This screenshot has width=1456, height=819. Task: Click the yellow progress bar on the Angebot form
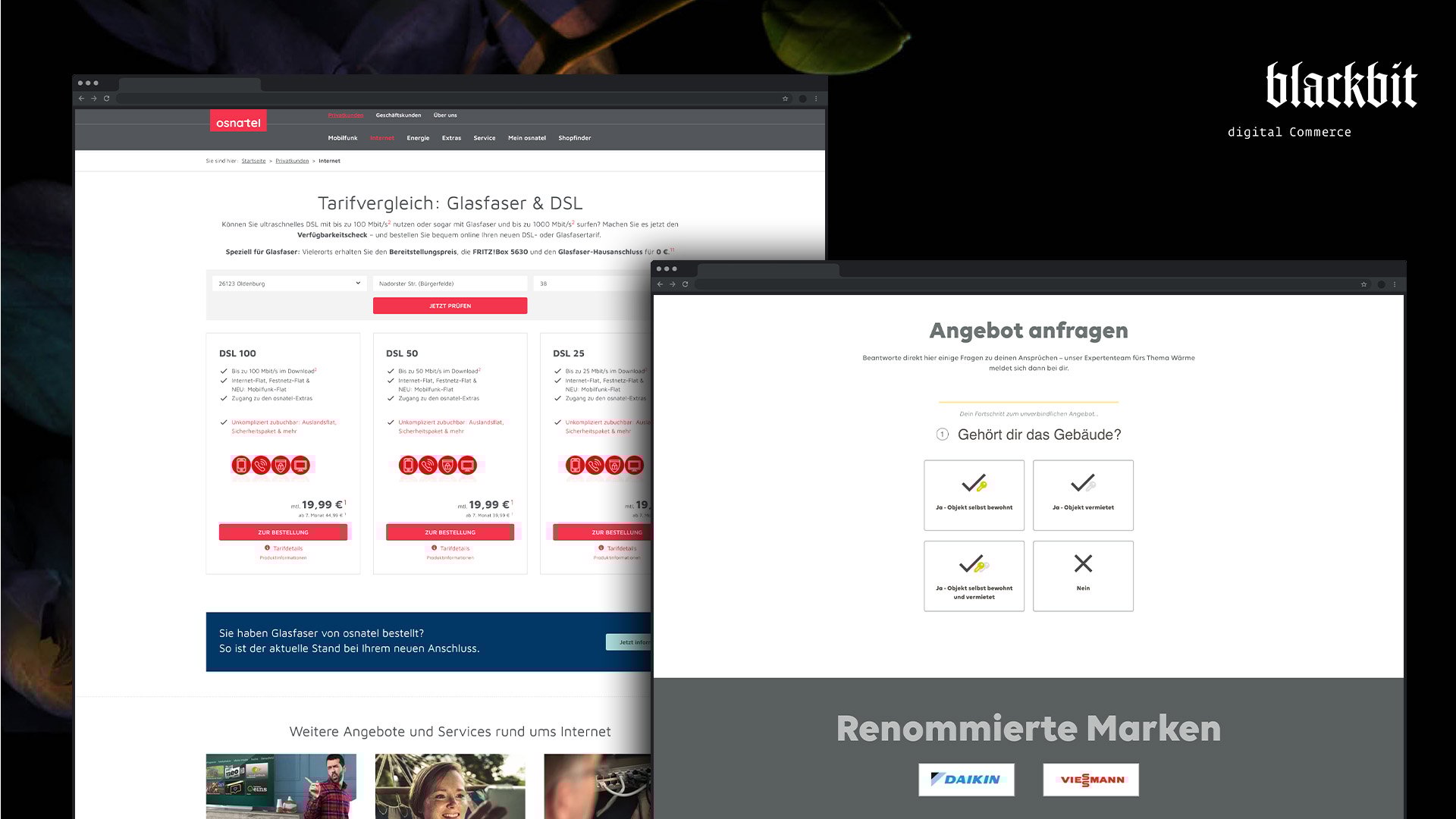(1028, 400)
